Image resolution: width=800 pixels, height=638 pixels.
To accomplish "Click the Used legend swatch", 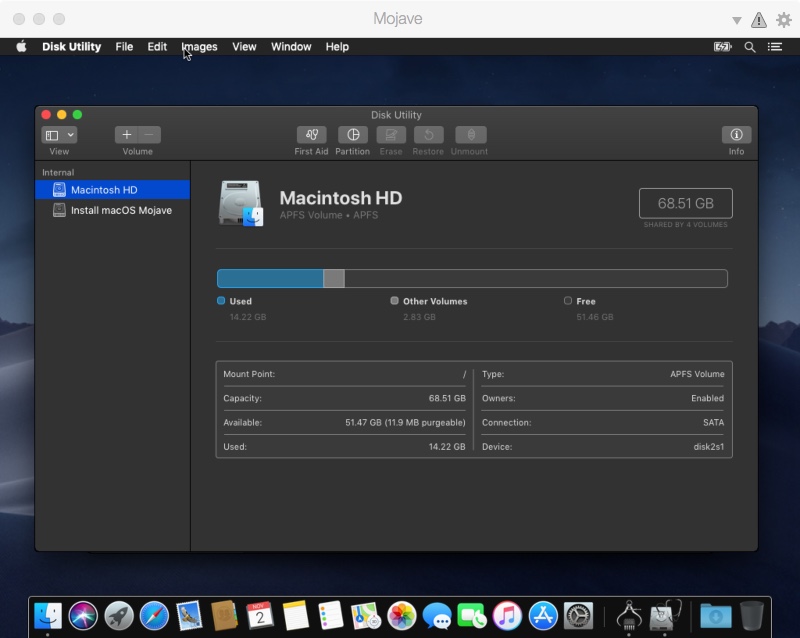I will click(221, 301).
